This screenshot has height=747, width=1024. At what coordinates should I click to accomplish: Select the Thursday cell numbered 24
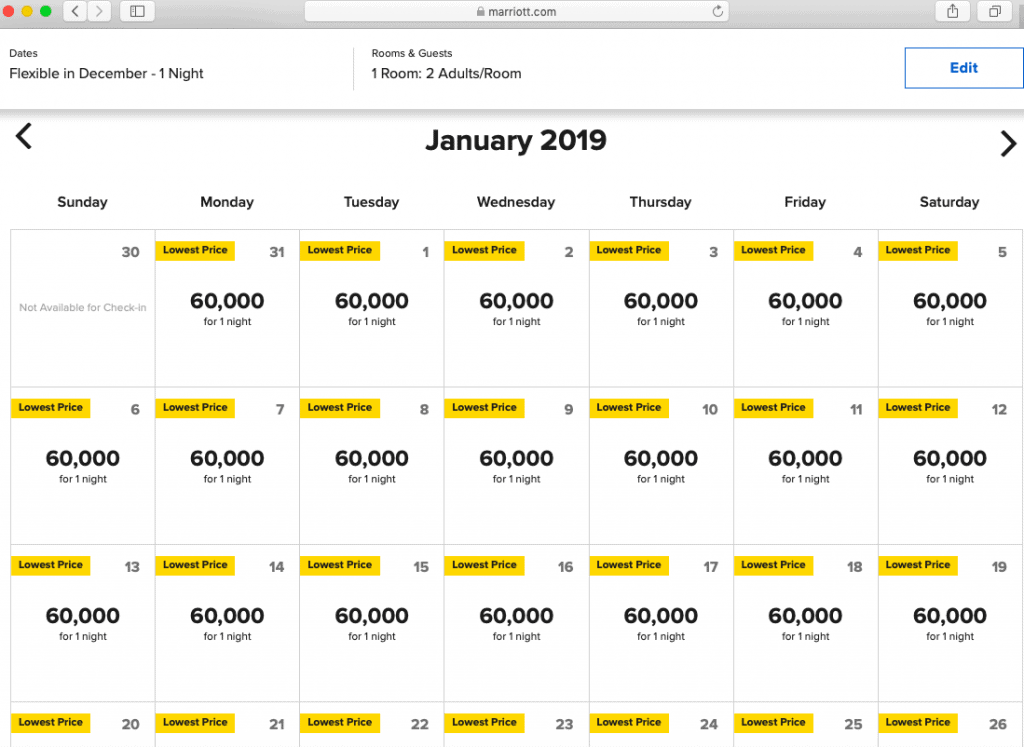661,725
